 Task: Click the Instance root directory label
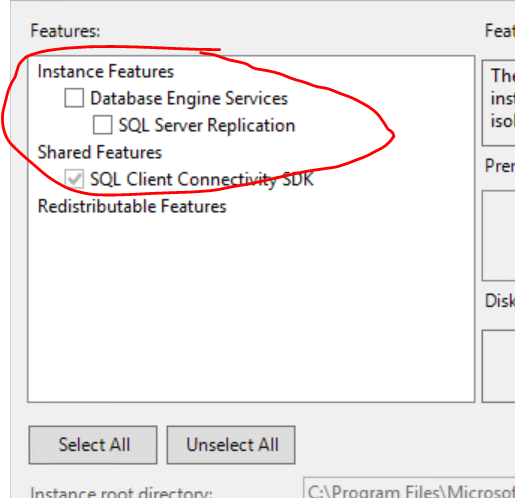(x=121, y=492)
